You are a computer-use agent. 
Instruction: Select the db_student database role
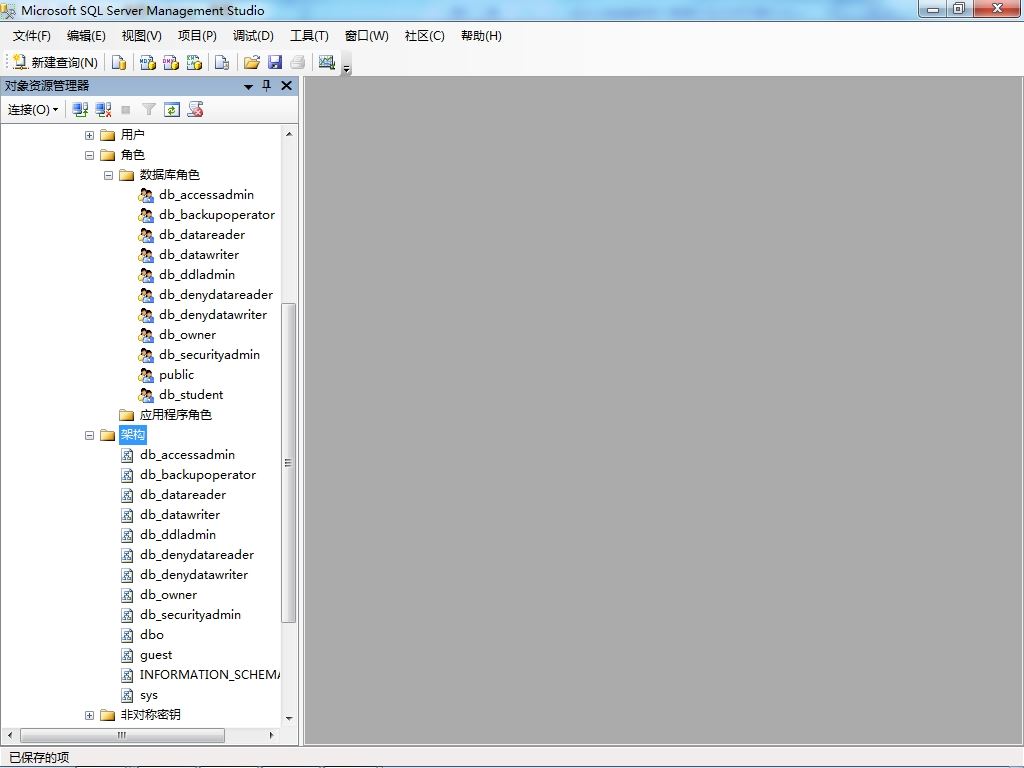(191, 395)
